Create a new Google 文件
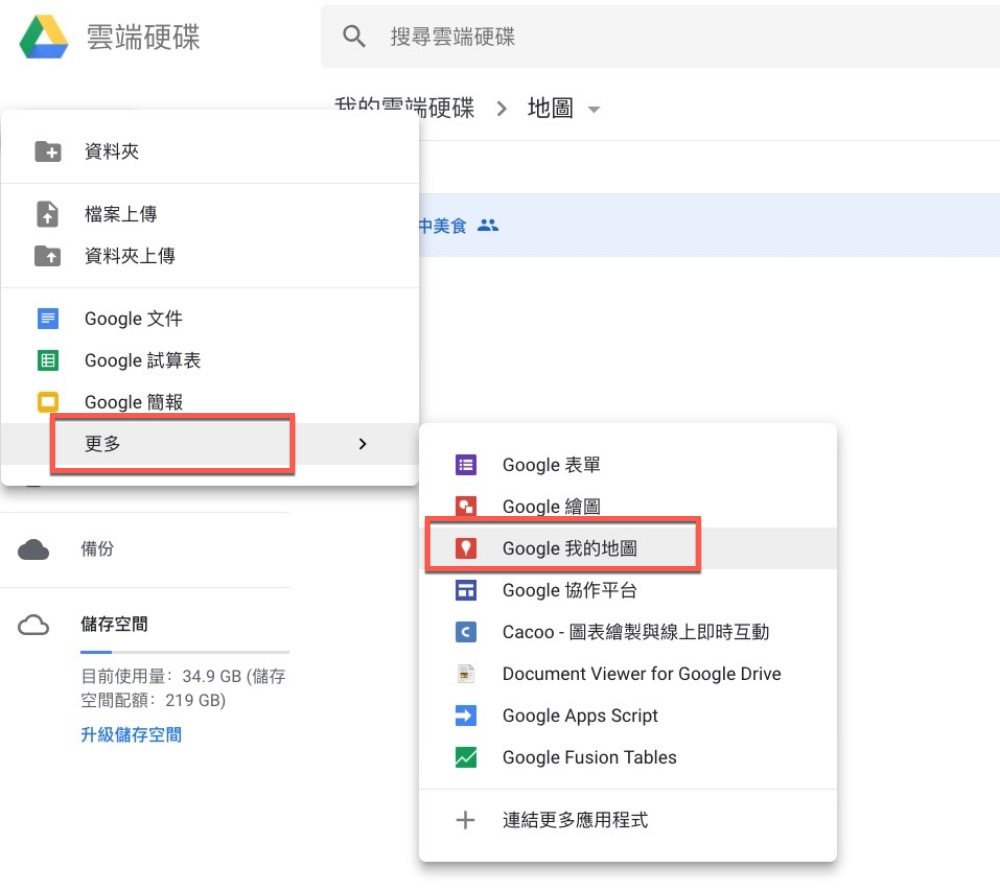Image resolution: width=1000 pixels, height=891 pixels. tap(210, 318)
